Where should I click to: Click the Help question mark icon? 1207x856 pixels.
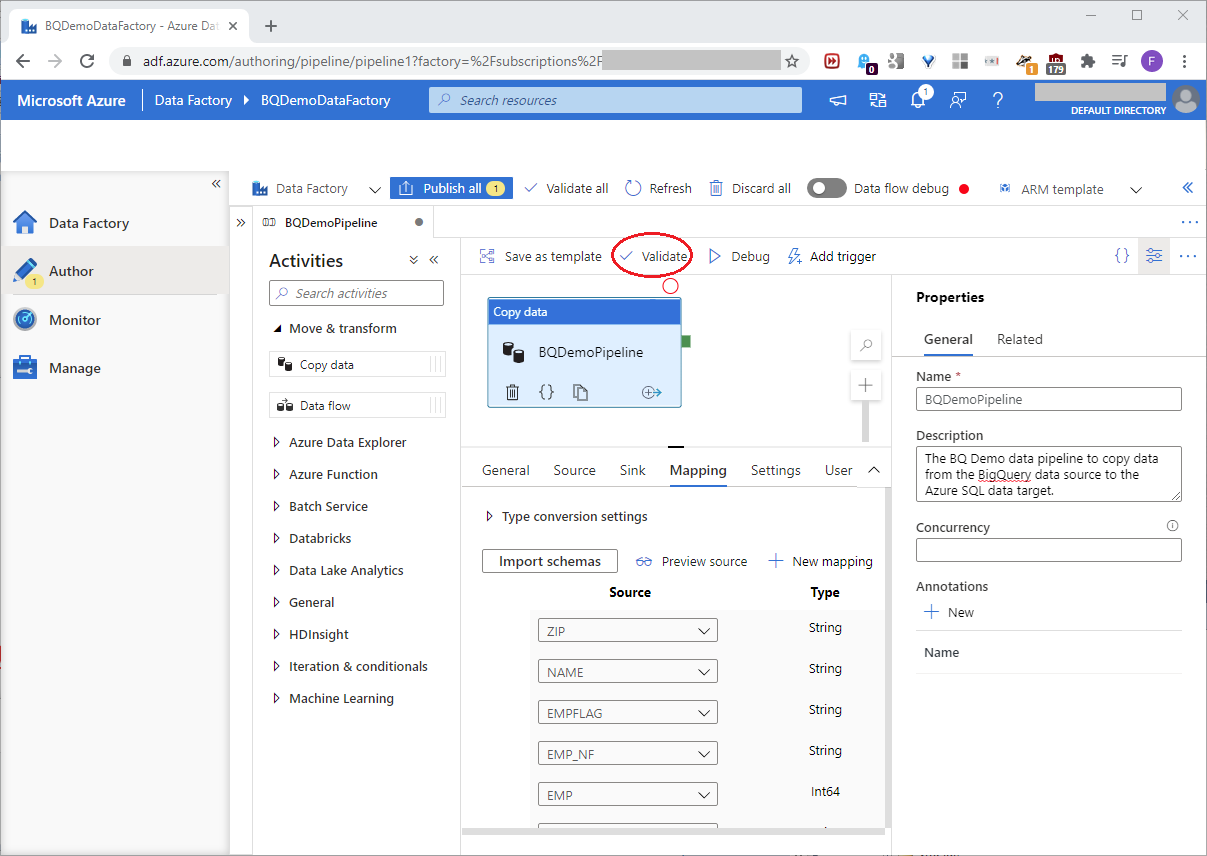coord(997,100)
